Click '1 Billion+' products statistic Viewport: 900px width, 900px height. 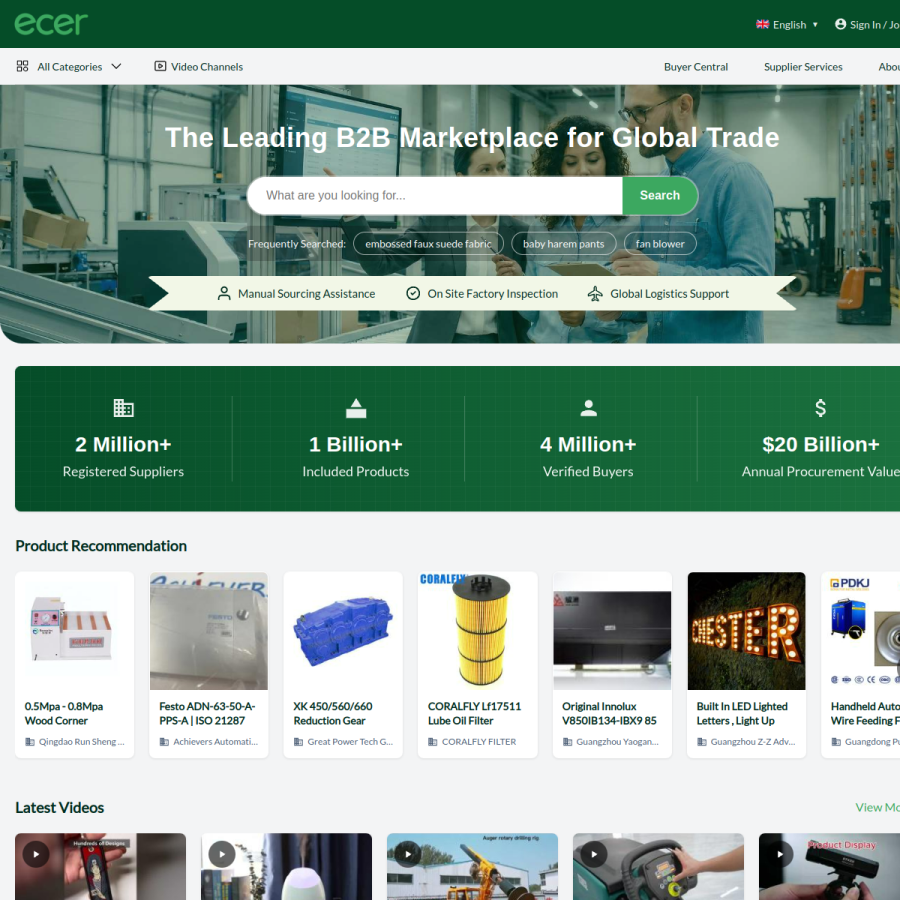[356, 445]
